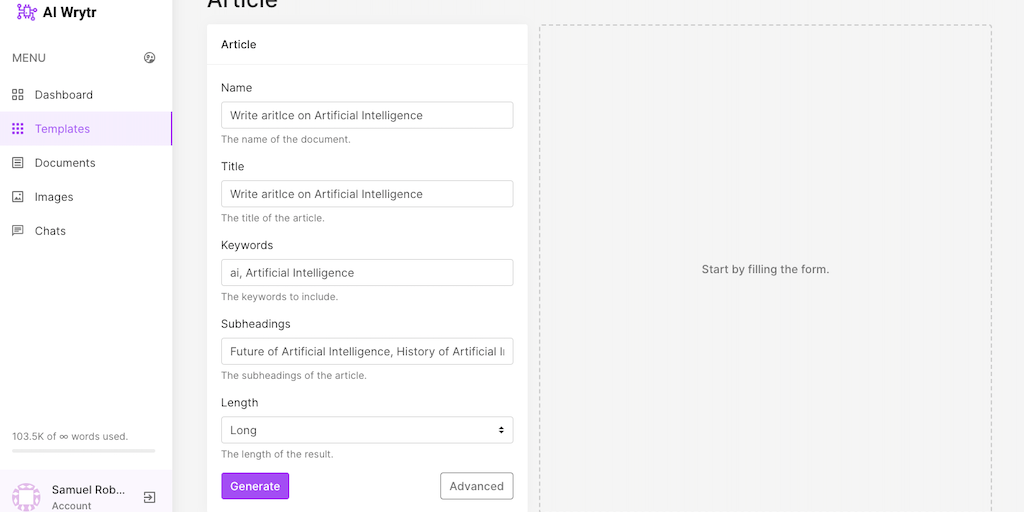1024x512 pixels.
Task: Click the AI Wrytr logo icon
Action: click(26, 12)
